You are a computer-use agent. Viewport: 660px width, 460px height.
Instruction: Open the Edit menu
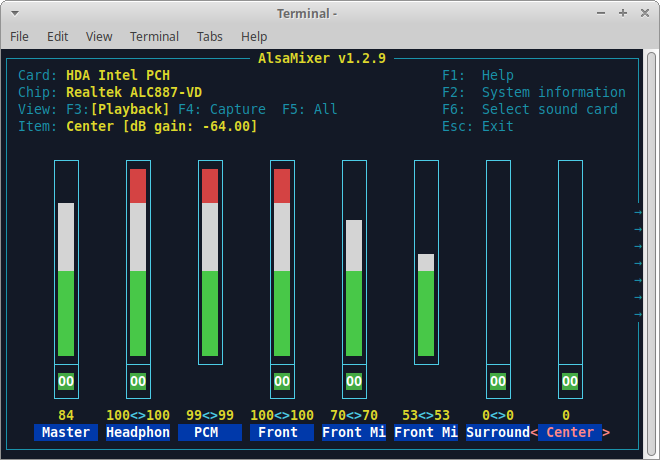pos(58,37)
